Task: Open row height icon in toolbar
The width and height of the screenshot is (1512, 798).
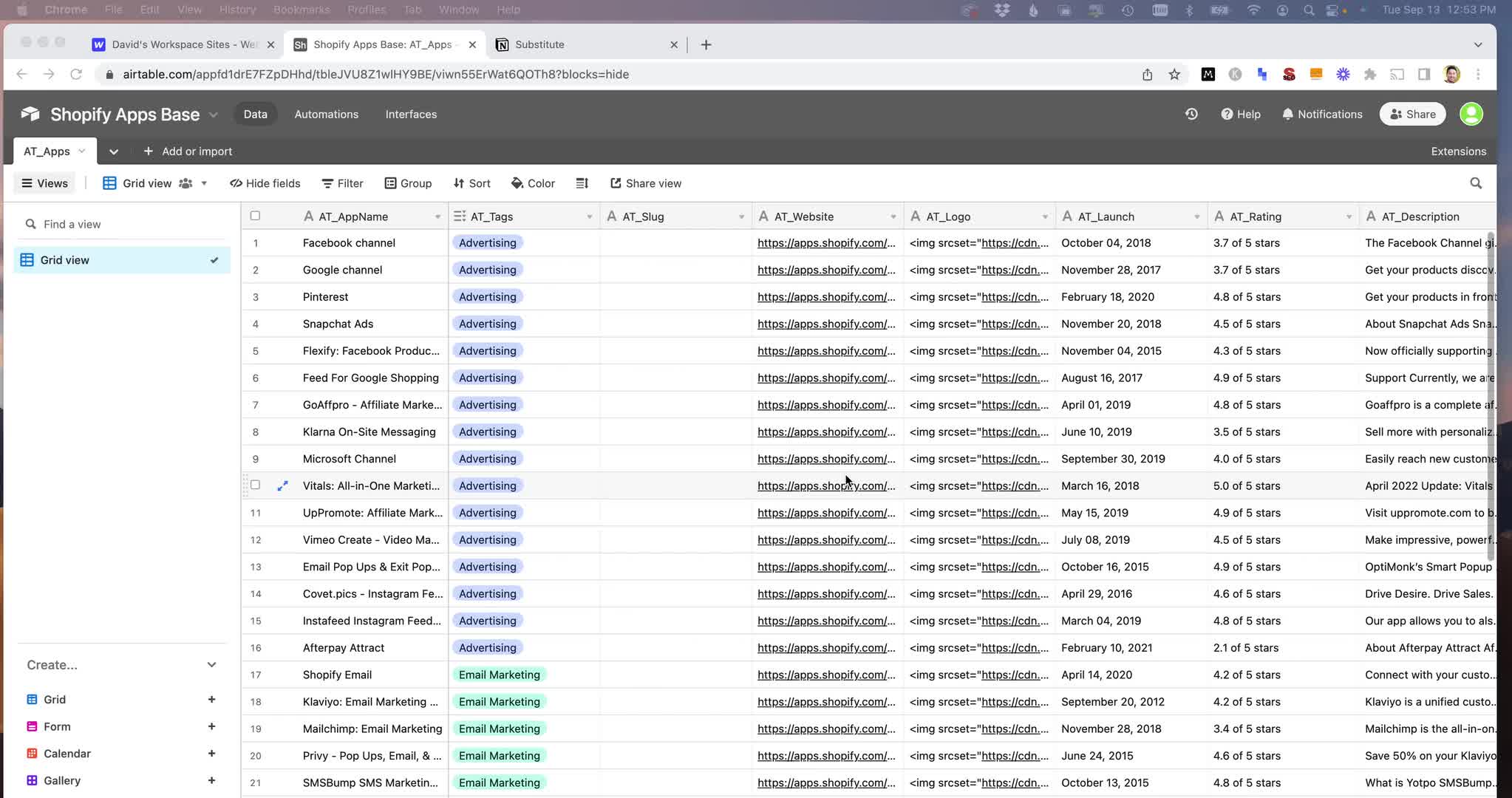Action: point(582,183)
